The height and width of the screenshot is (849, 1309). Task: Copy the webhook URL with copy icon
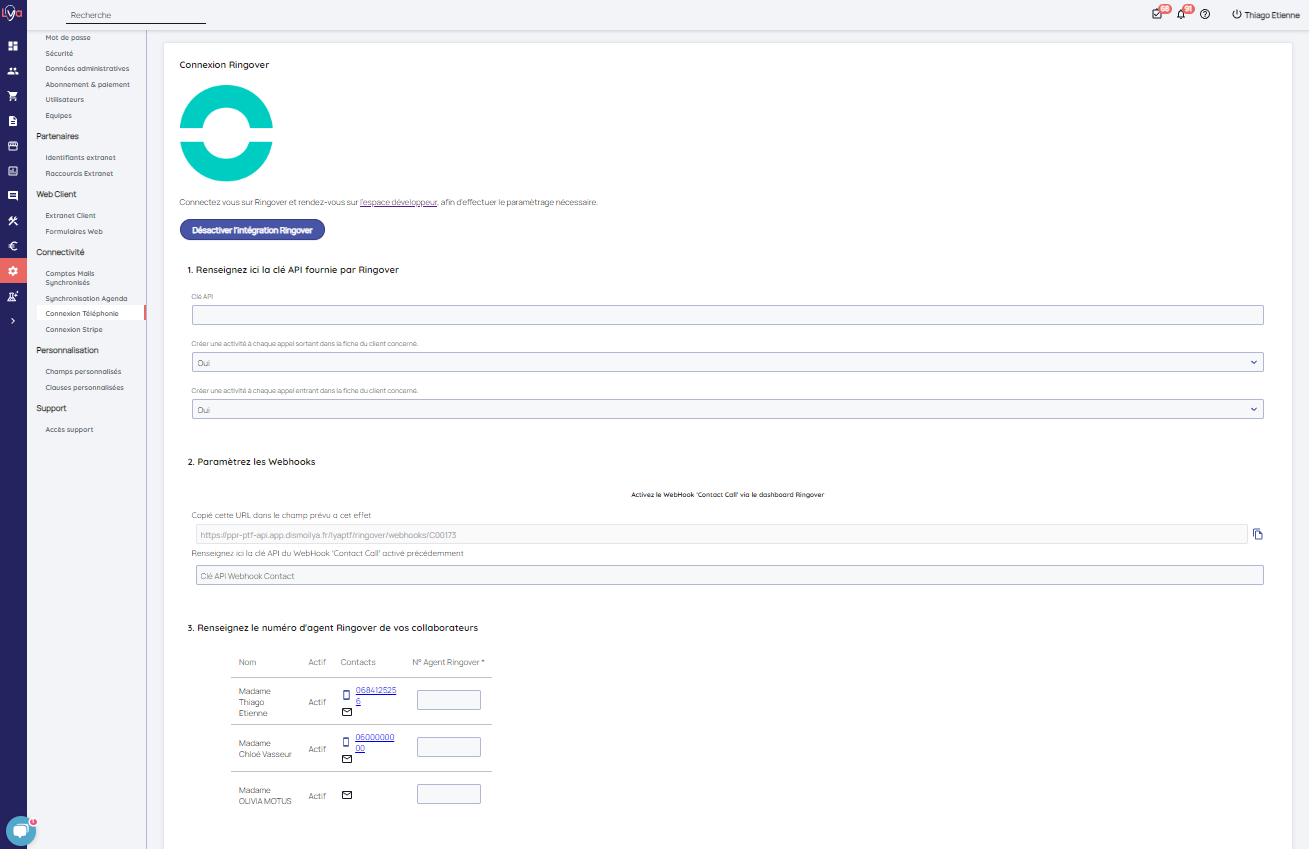(1258, 534)
